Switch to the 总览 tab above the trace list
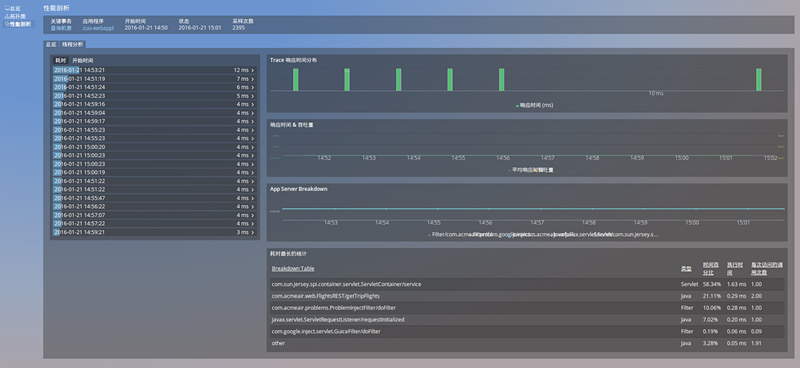This screenshot has width=800, height=368. coord(51,44)
